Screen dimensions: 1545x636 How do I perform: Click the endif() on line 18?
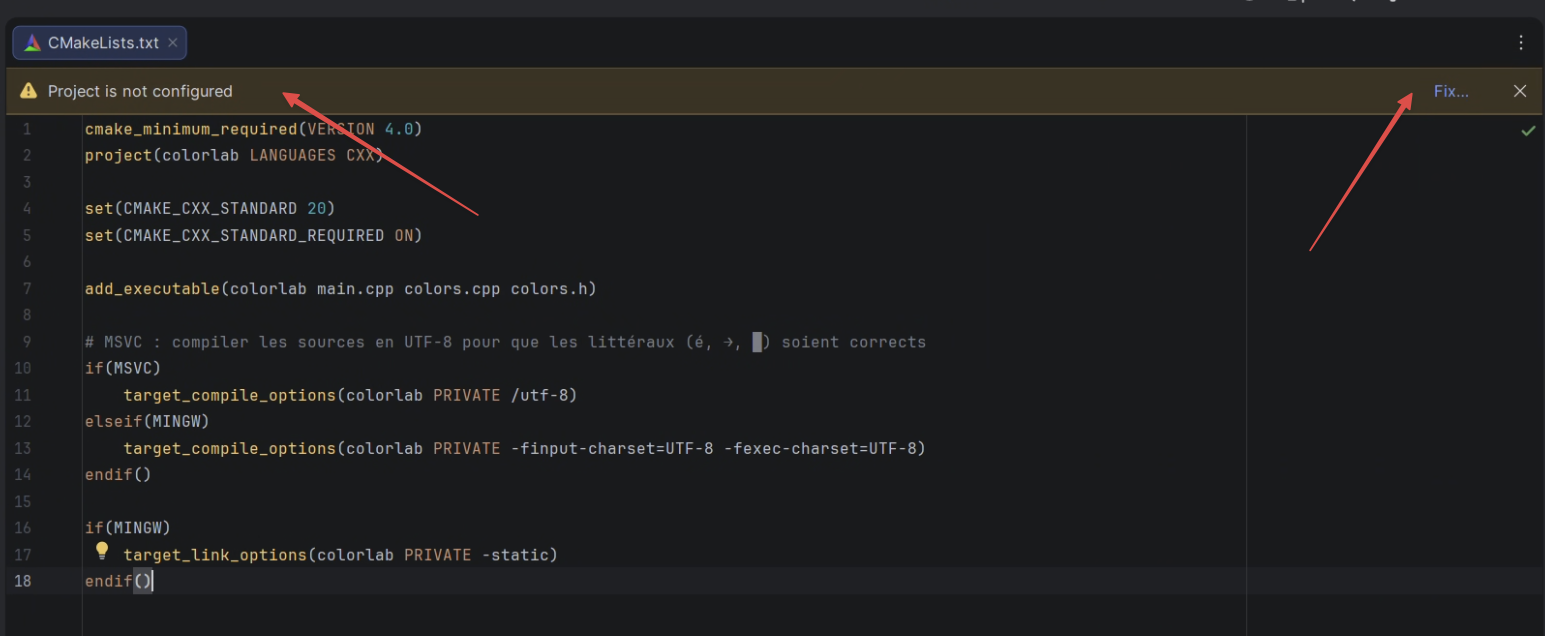click(x=118, y=581)
